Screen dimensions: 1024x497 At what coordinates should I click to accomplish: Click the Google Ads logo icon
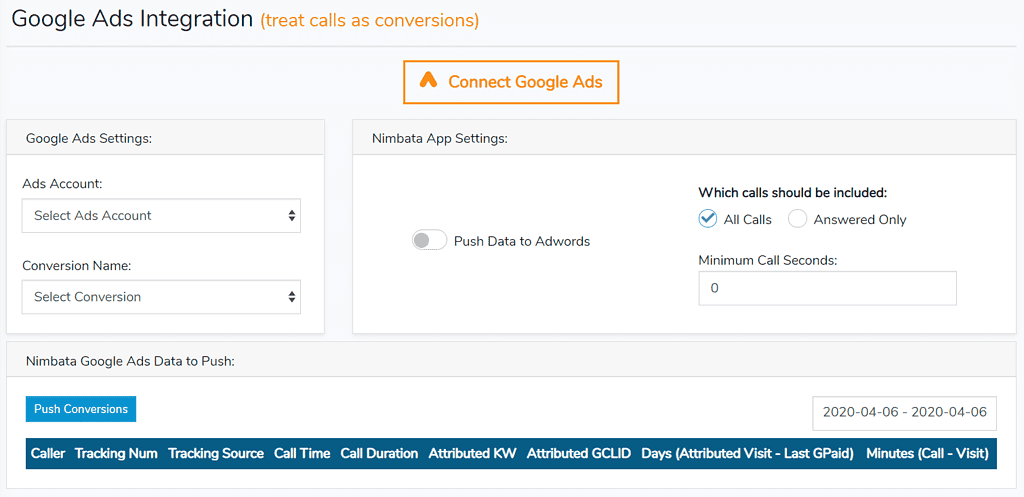428,81
